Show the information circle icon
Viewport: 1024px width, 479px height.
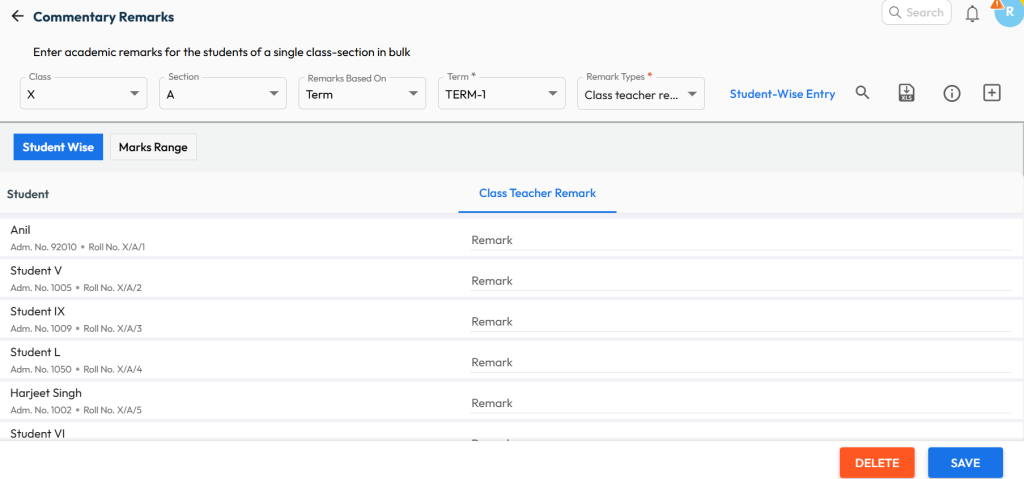[x=952, y=93]
